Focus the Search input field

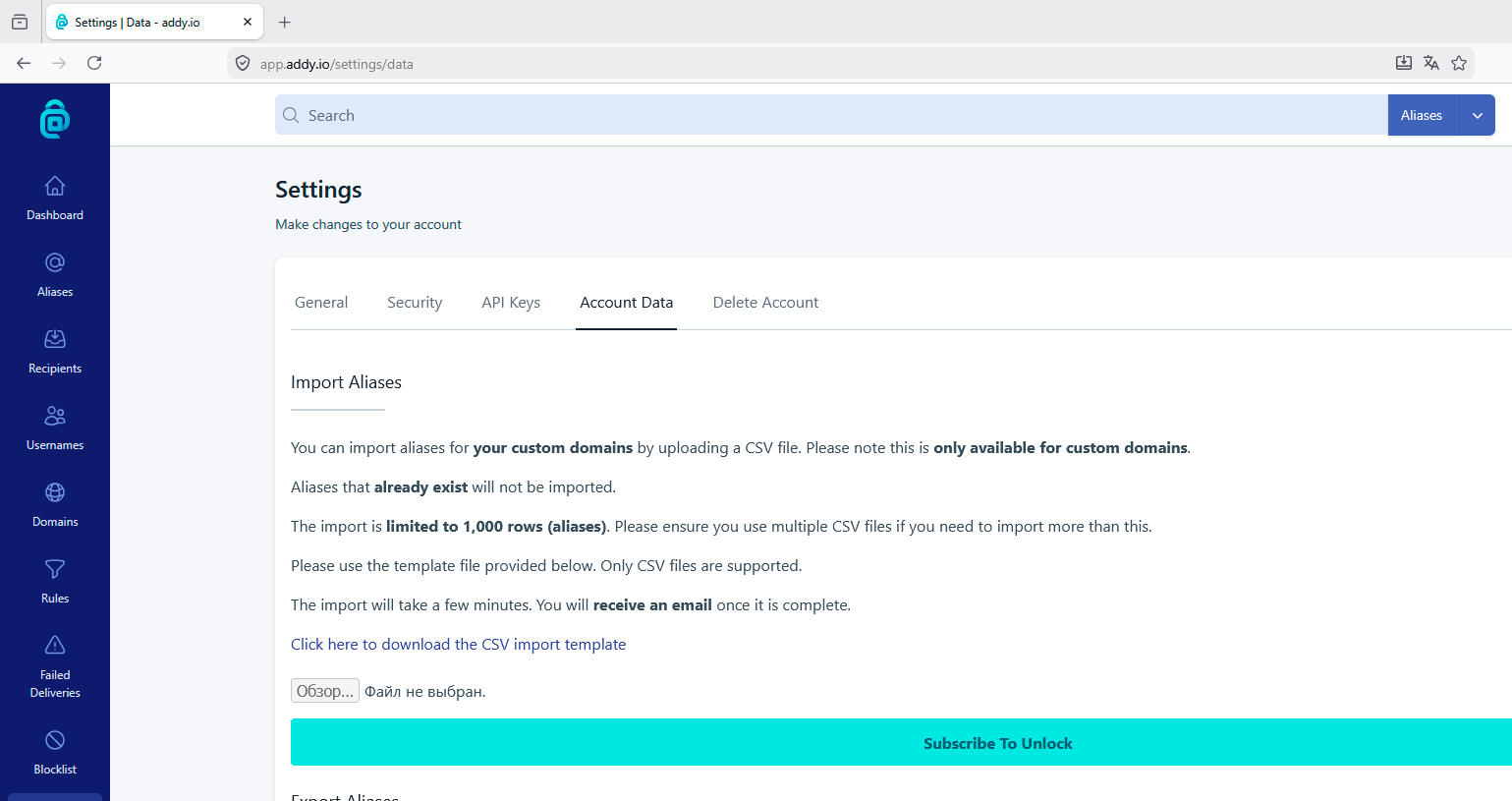click(x=831, y=115)
